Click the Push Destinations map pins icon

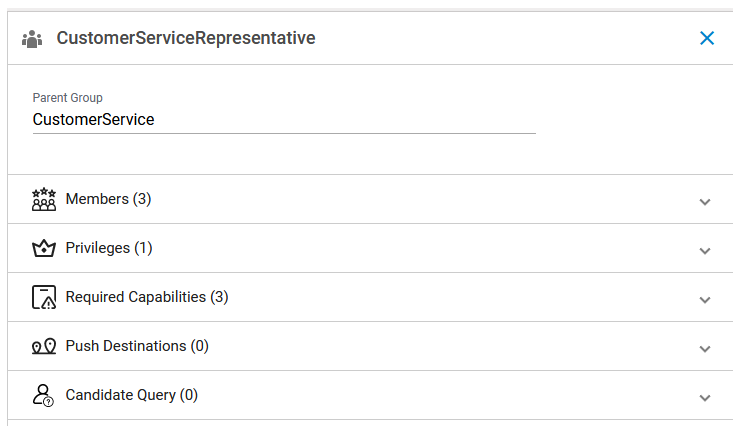point(44,346)
